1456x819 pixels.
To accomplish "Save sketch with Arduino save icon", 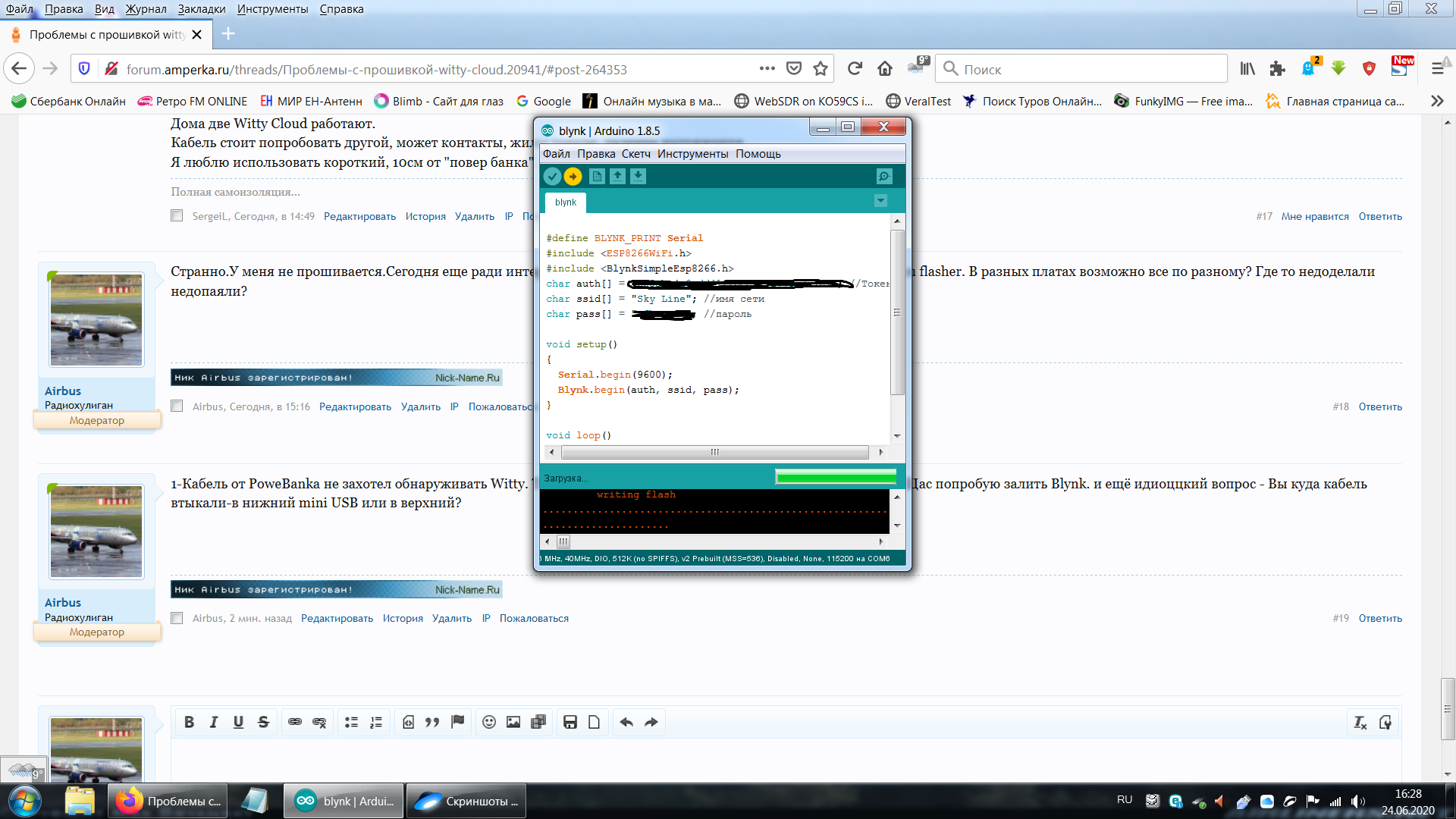I will [639, 177].
